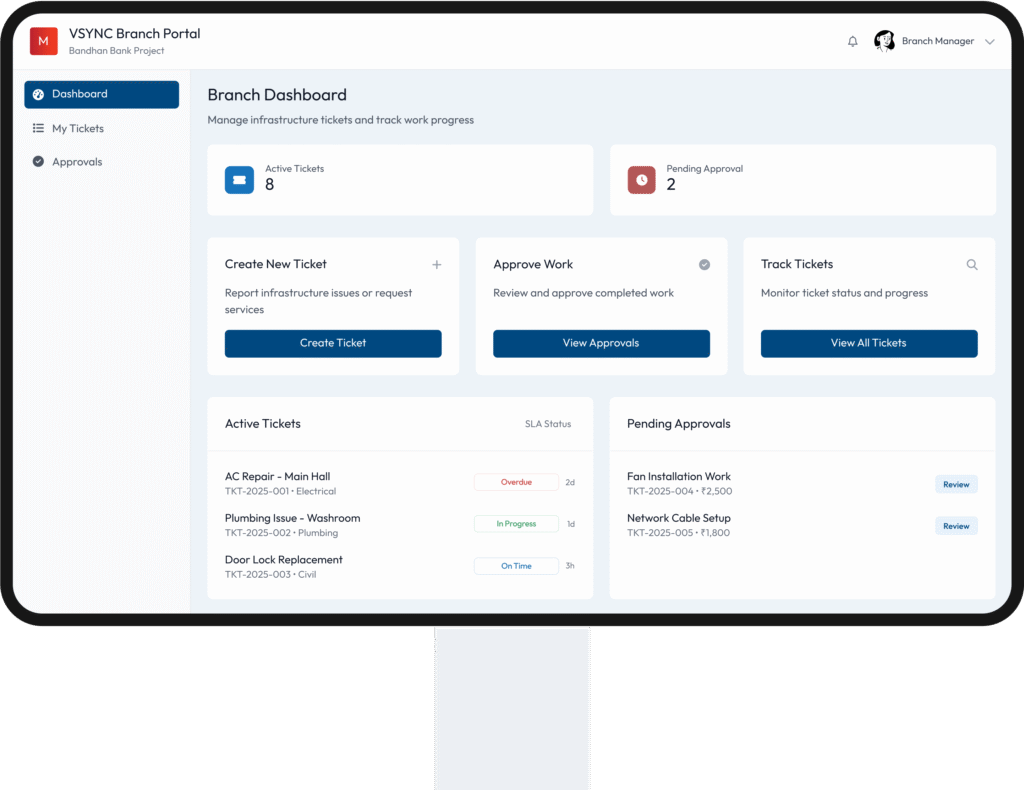Expand the Branch Manager dropdown chevron

point(990,42)
